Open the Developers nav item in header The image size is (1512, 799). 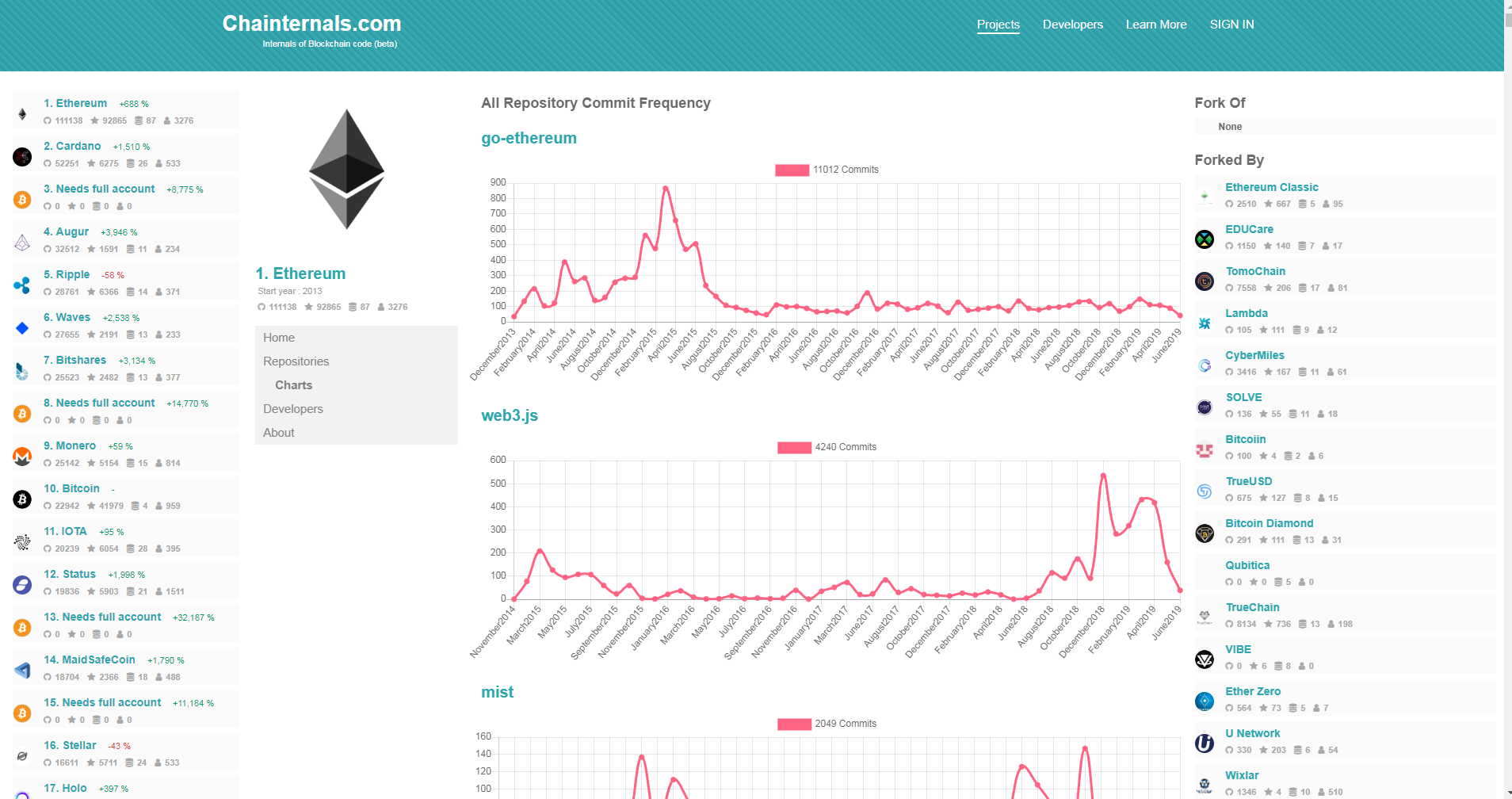click(x=1072, y=25)
